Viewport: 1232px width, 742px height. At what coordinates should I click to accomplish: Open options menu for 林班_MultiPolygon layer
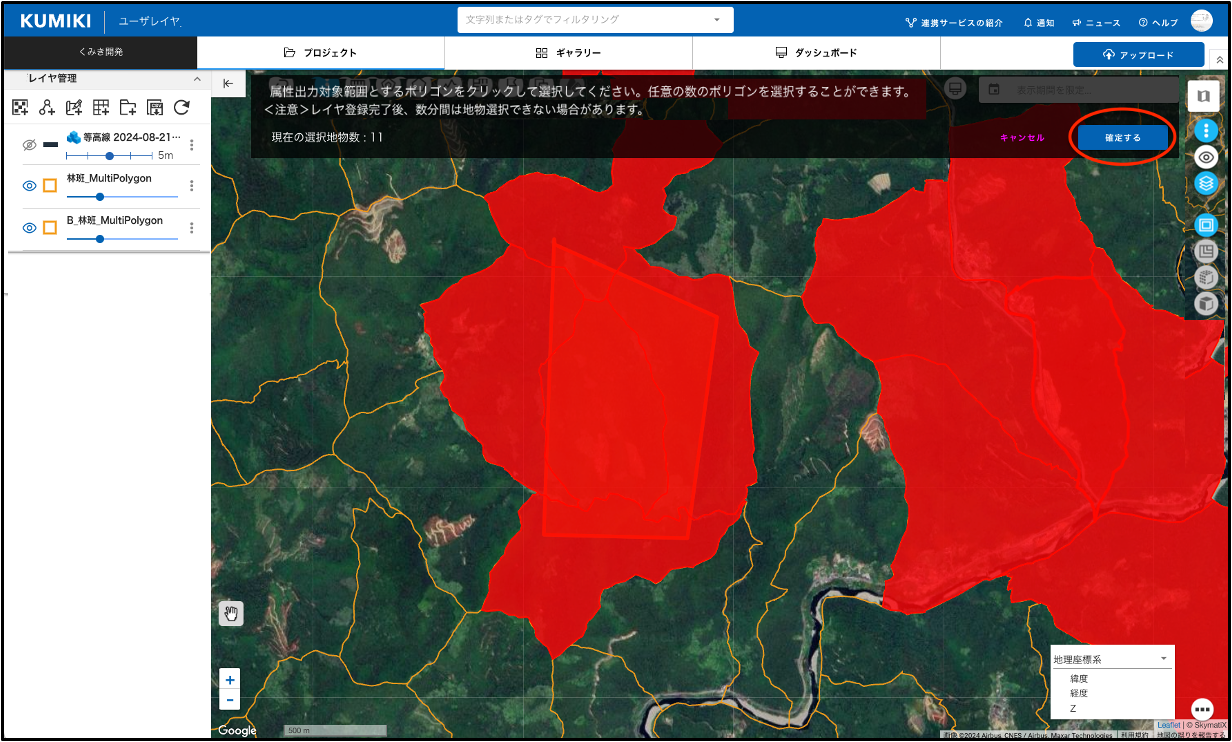tap(191, 185)
